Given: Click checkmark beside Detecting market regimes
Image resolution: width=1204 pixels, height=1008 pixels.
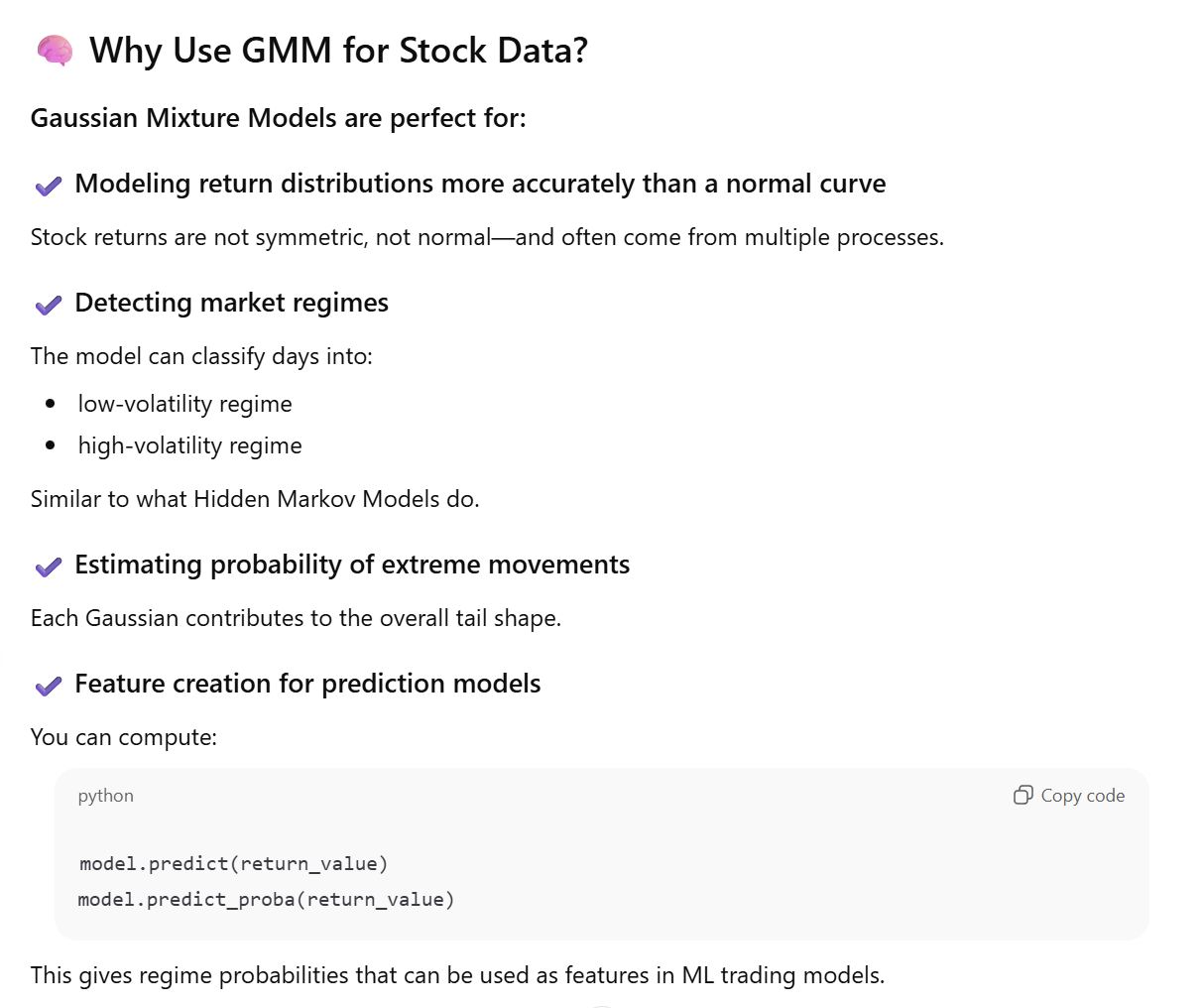Looking at the screenshot, I should pyautogui.click(x=48, y=305).
